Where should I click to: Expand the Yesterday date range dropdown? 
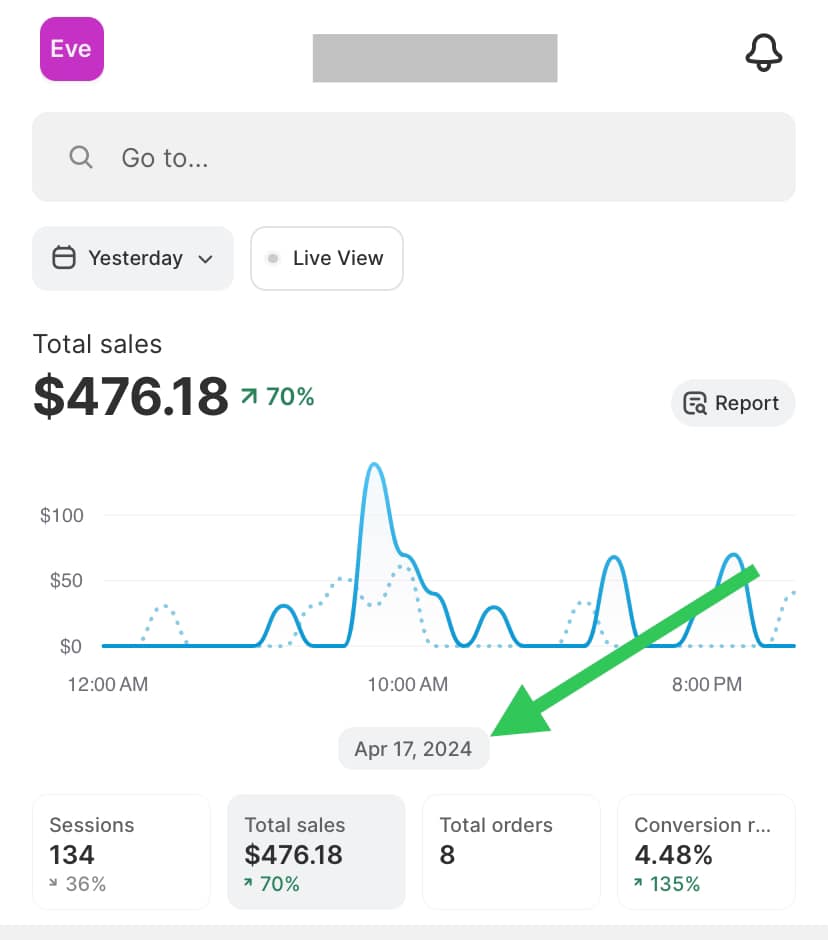(x=207, y=258)
